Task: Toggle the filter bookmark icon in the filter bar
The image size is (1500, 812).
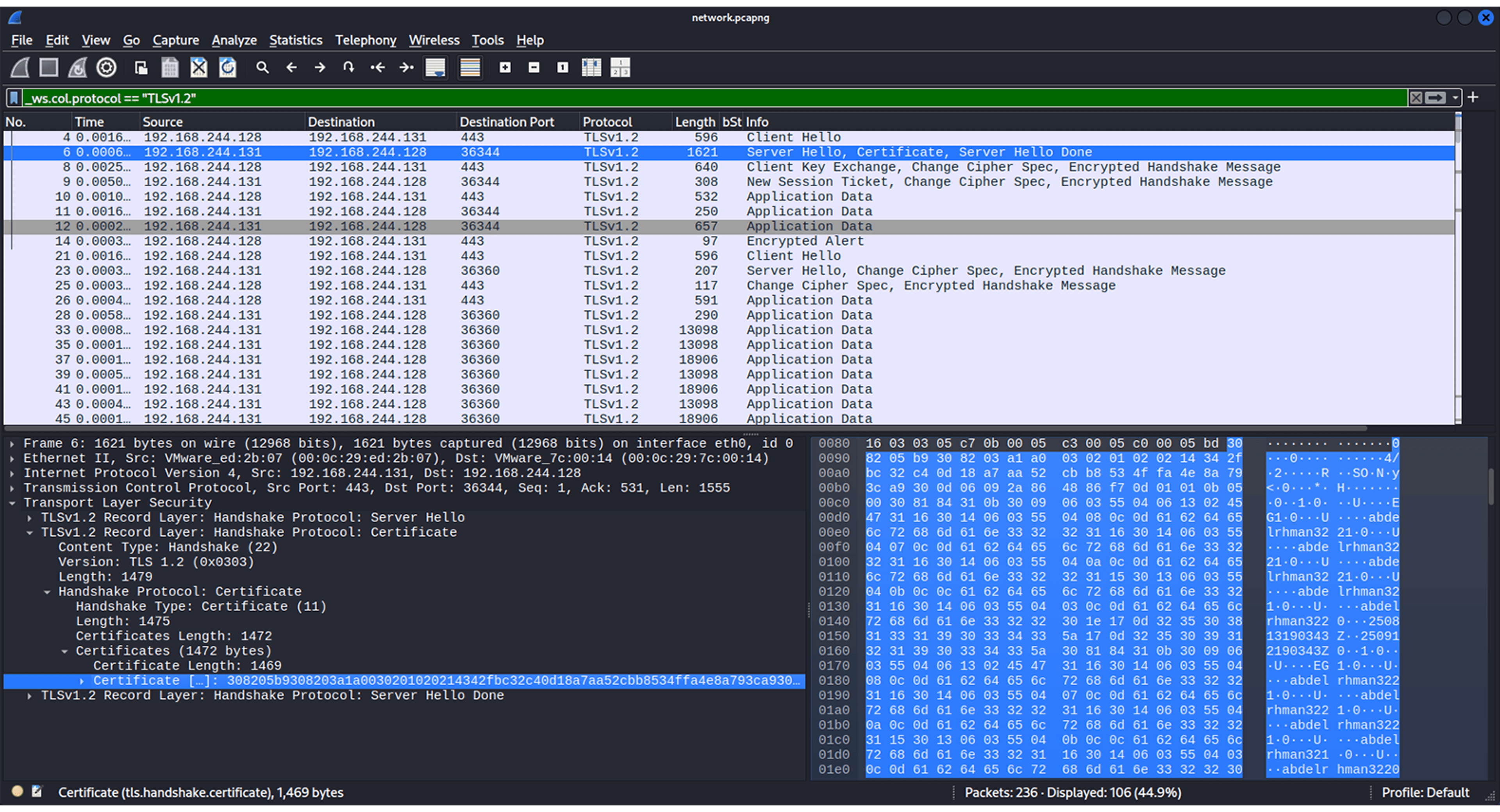Action: click(13, 98)
